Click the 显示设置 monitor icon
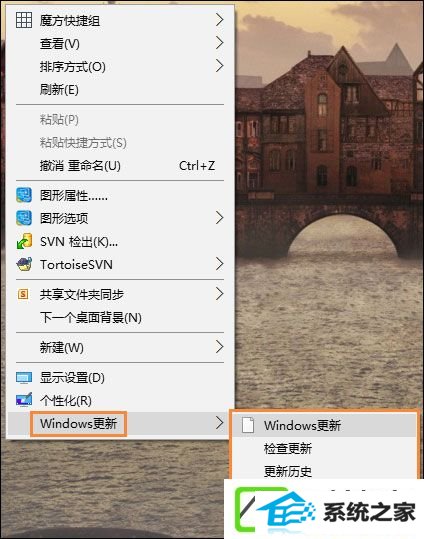The image size is (424, 539). pyautogui.click(x=24, y=377)
